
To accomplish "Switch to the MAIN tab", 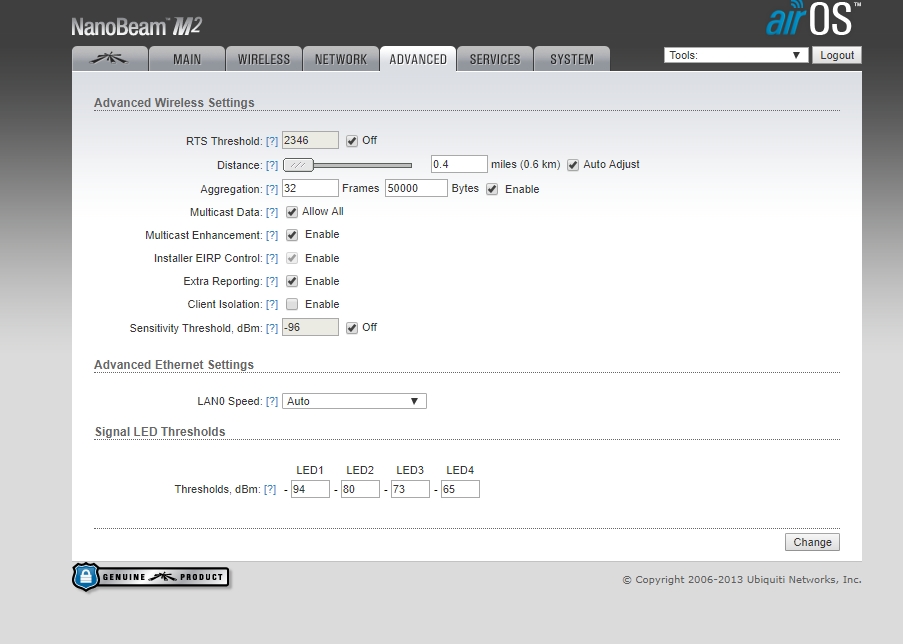I will coord(187,59).
